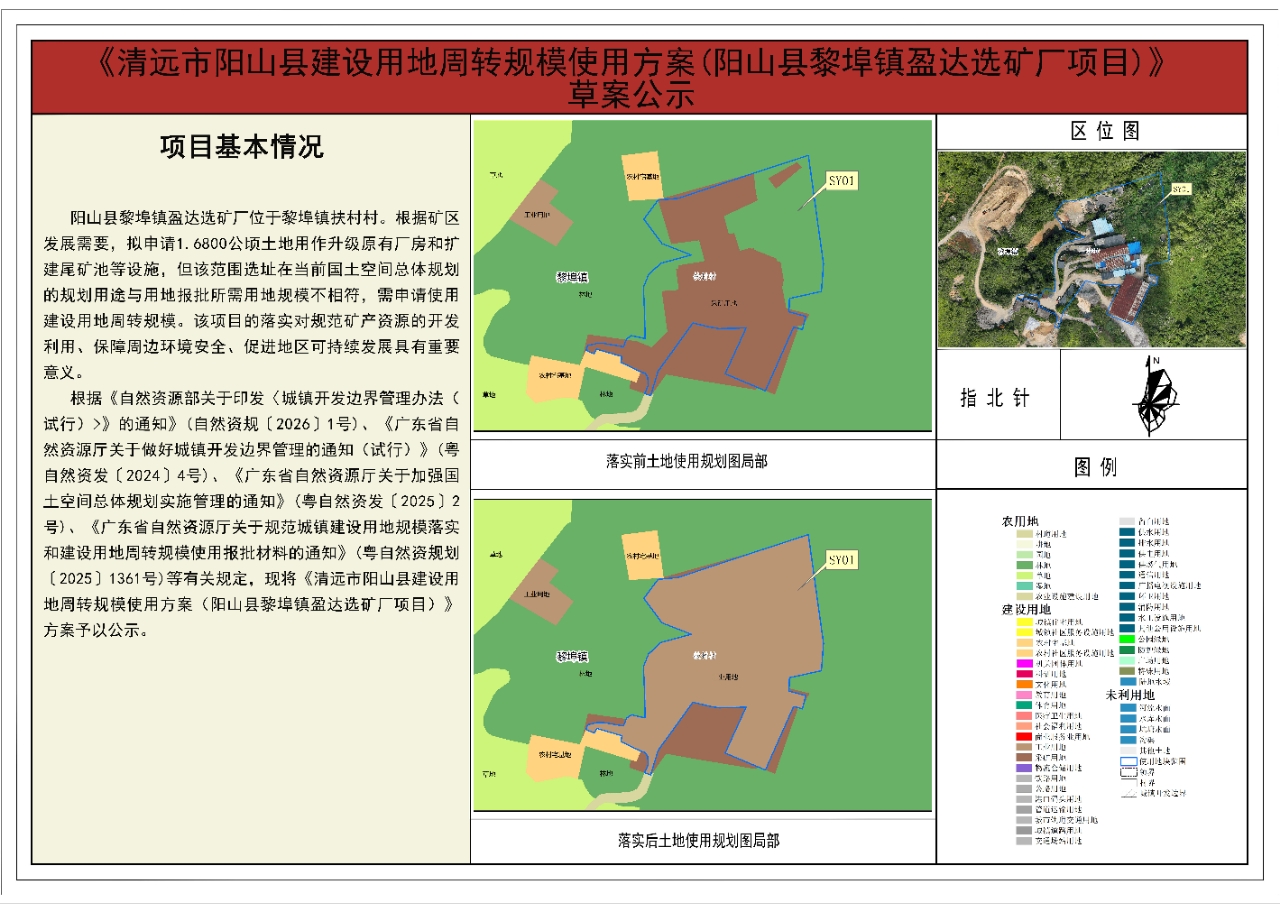Click the 其他土地 legend label
Viewport: 1280px width, 904px height.
1154,750
